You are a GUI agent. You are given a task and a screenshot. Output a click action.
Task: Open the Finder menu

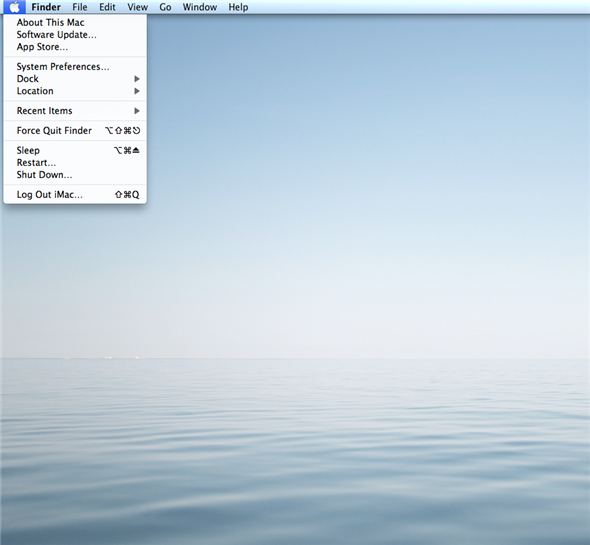[x=46, y=7]
